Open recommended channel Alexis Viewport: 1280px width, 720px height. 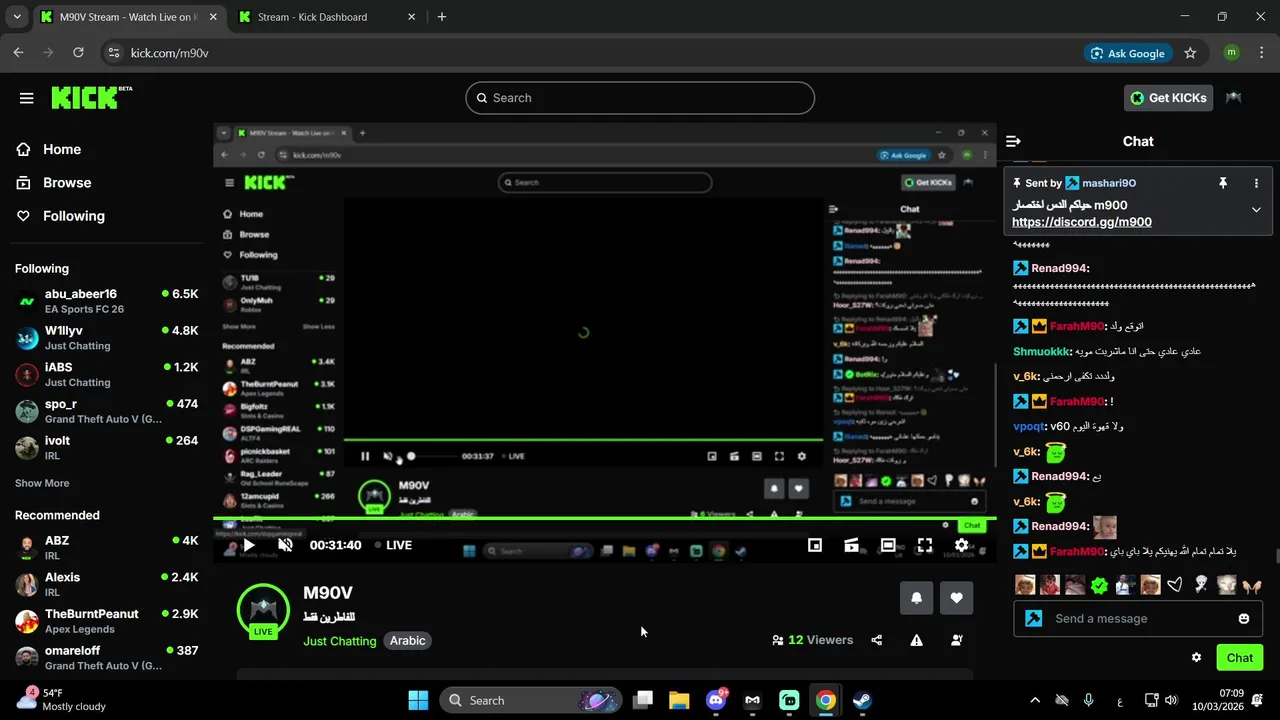(107, 584)
